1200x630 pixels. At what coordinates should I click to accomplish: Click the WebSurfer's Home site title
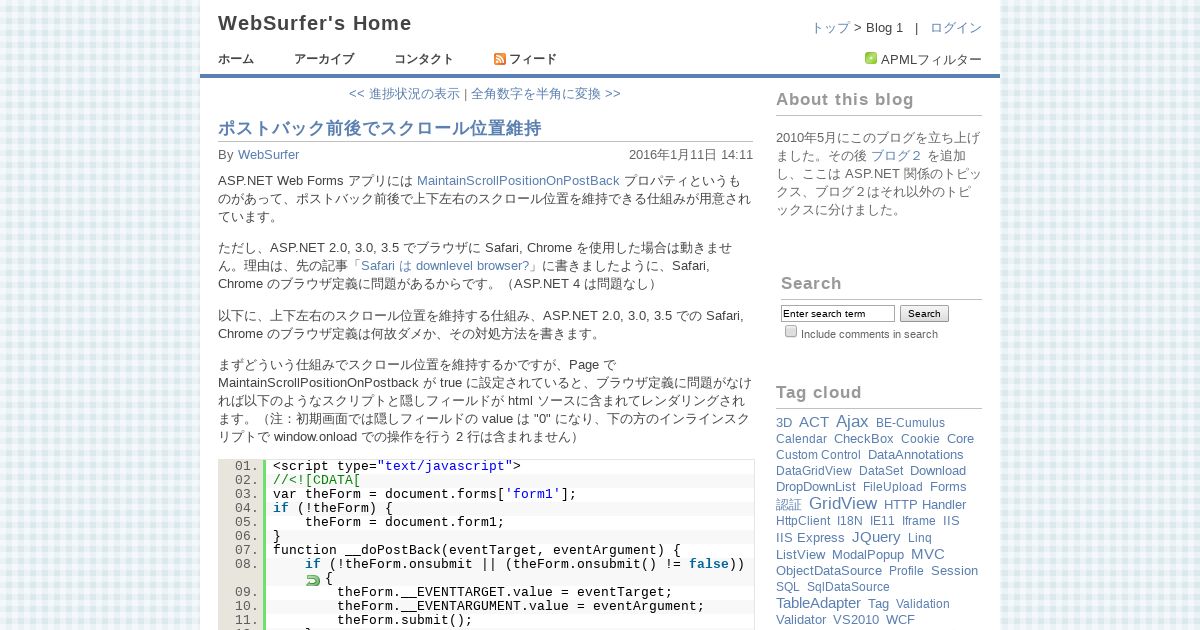pyautogui.click(x=315, y=23)
